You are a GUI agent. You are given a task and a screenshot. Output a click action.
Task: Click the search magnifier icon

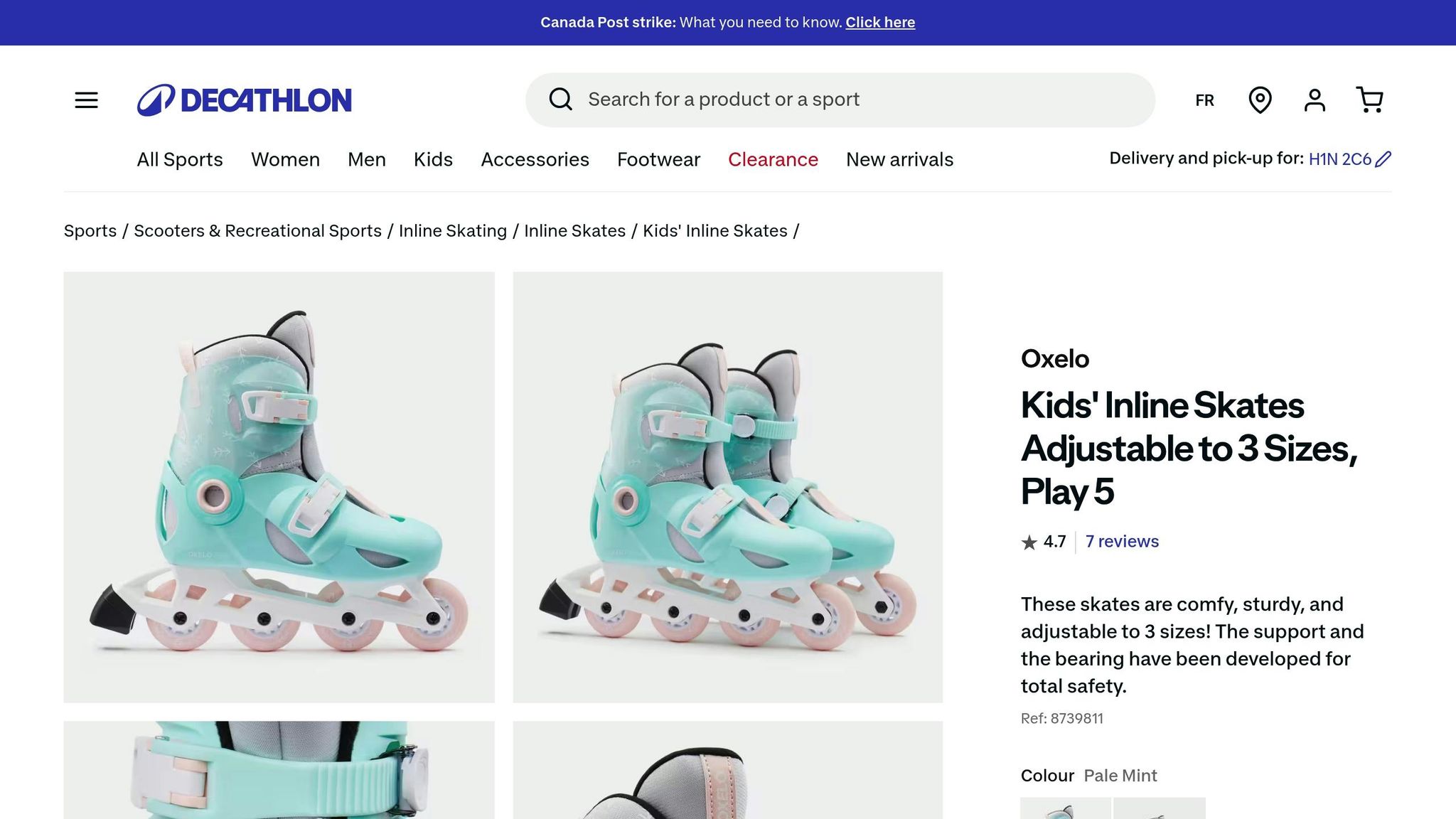point(560,100)
